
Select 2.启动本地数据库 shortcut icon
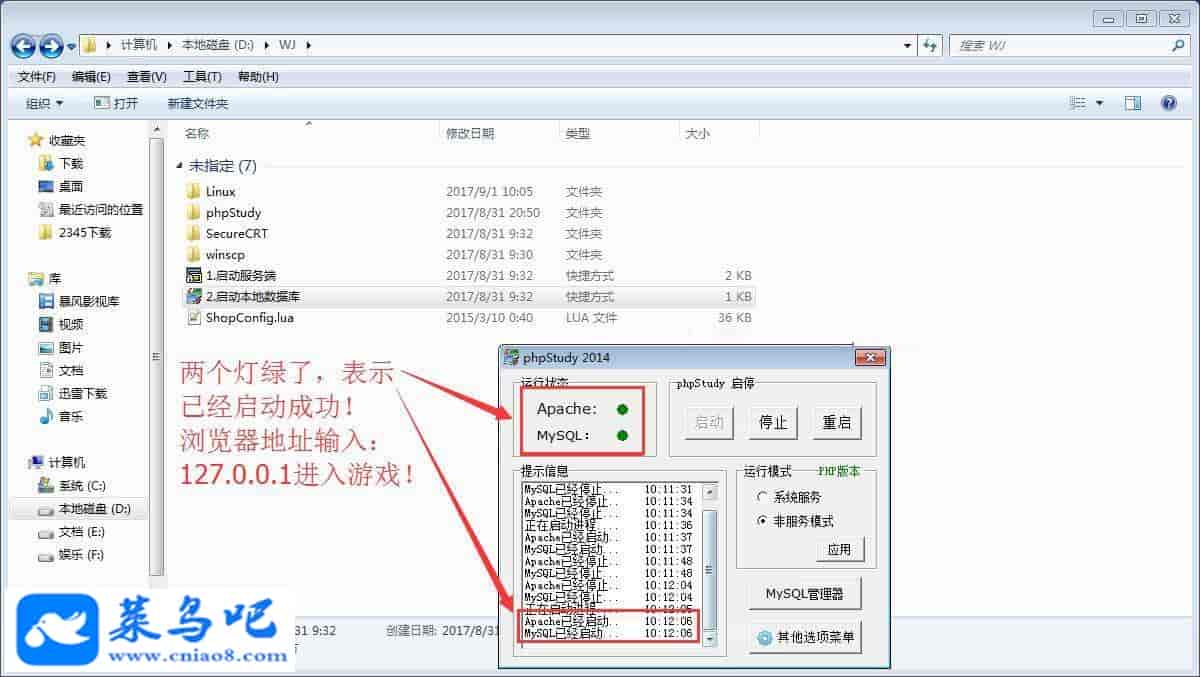(x=194, y=296)
